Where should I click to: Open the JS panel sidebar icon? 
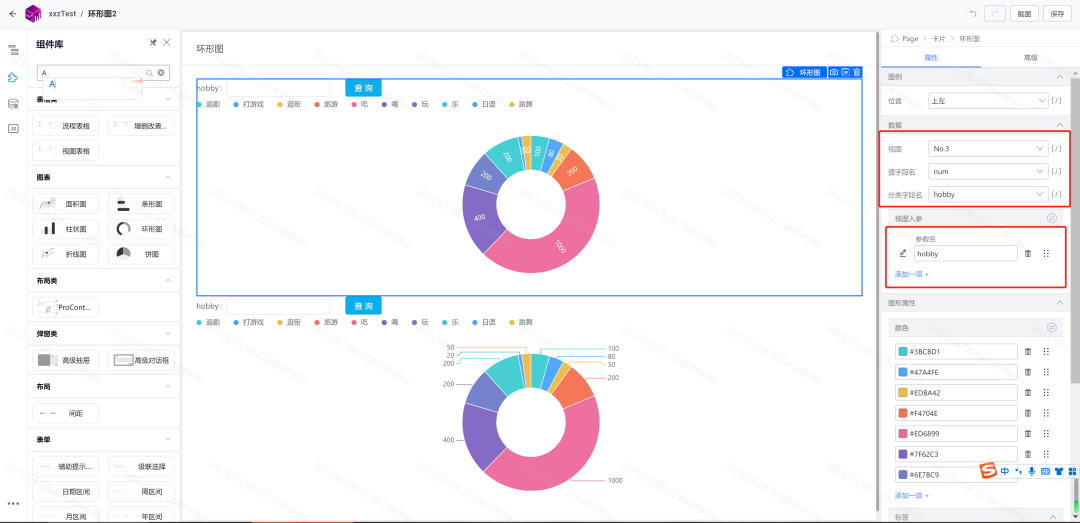(x=13, y=129)
